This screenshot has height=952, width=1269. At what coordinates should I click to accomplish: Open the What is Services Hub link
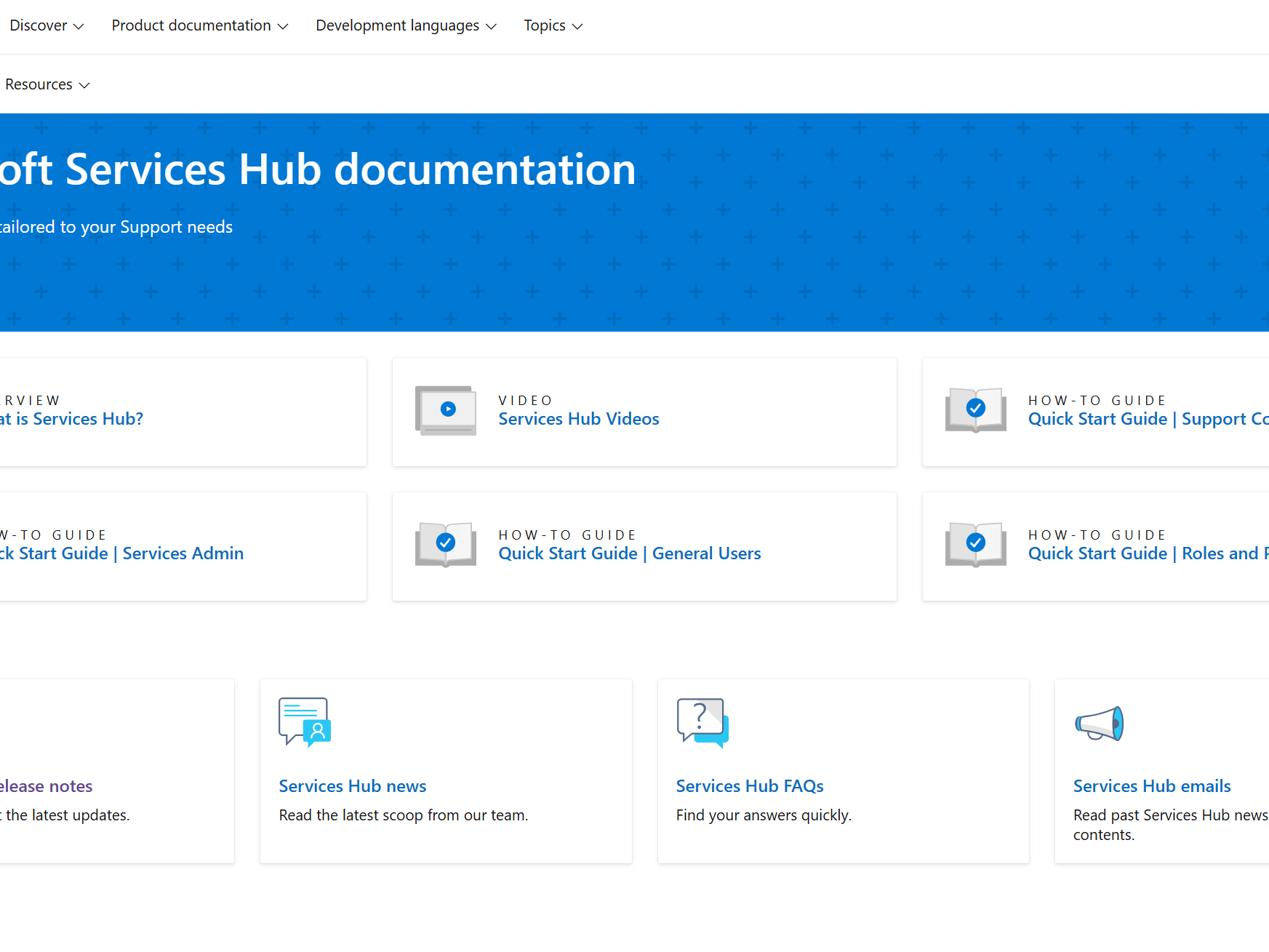point(71,419)
